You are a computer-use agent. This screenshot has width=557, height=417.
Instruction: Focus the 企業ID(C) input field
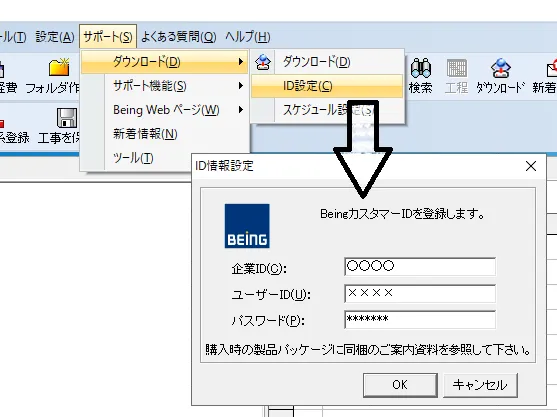[x=420, y=267]
